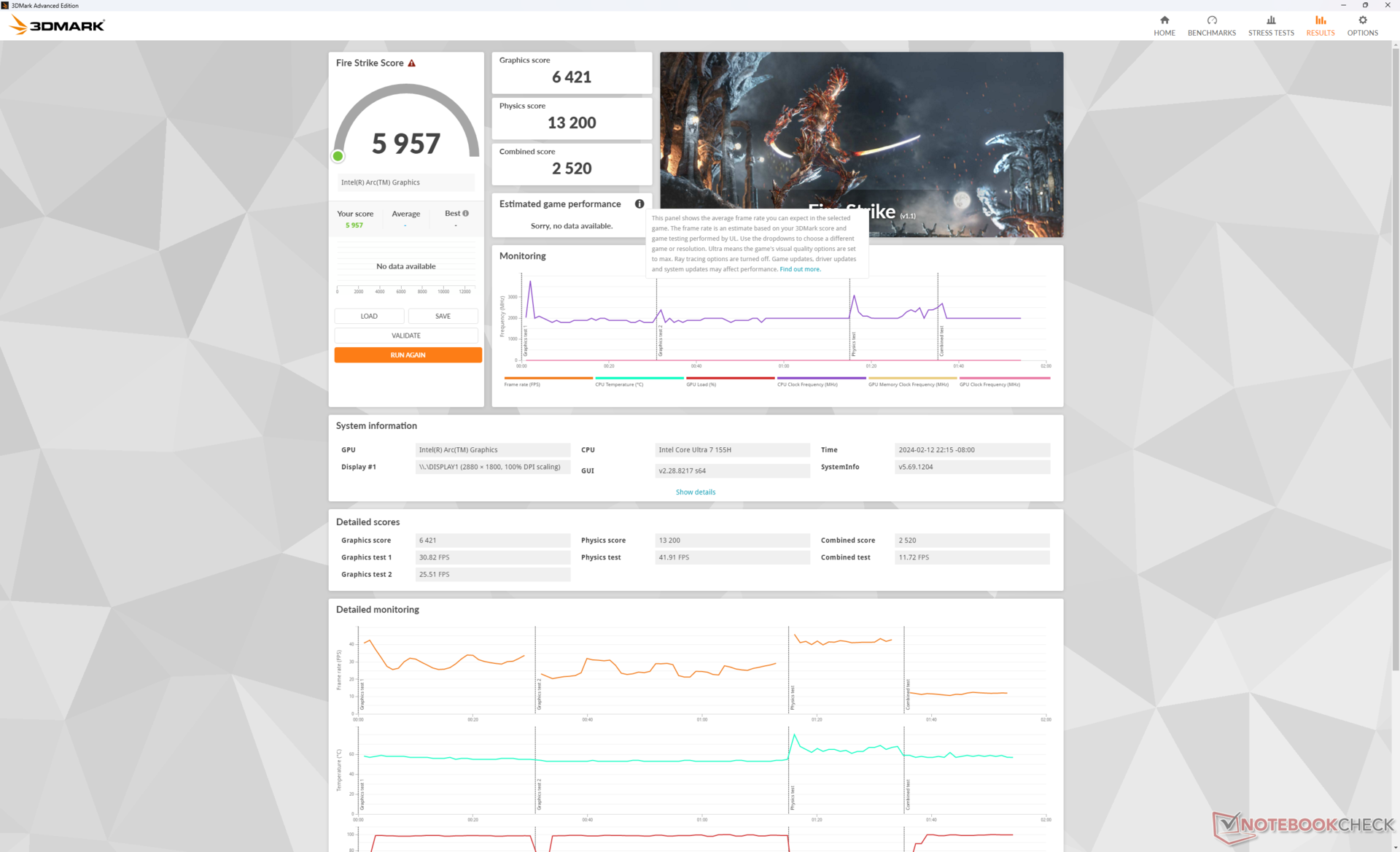
Task: Click the Fire Strike preview image
Action: coord(861,144)
